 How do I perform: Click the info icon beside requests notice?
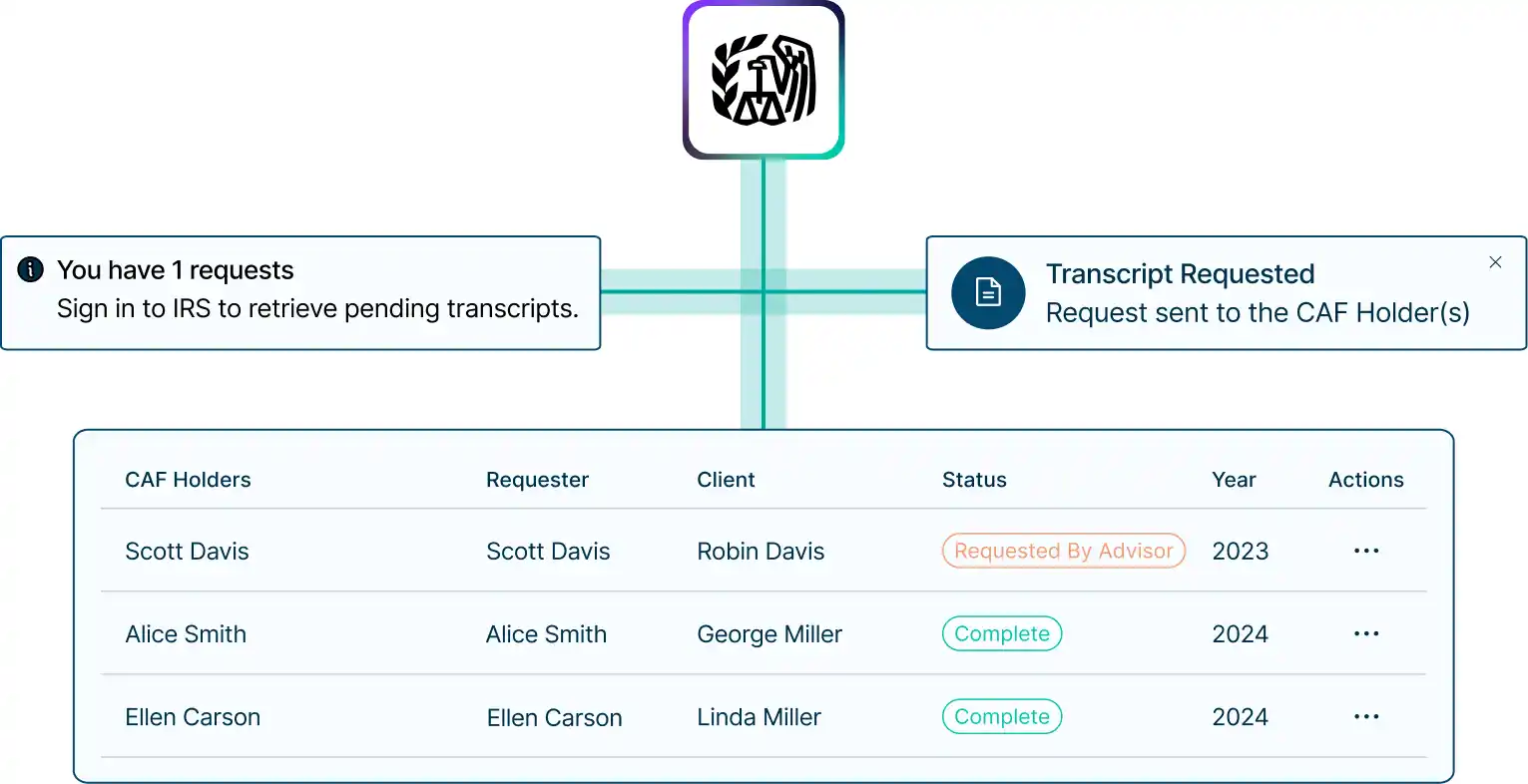[31, 269]
